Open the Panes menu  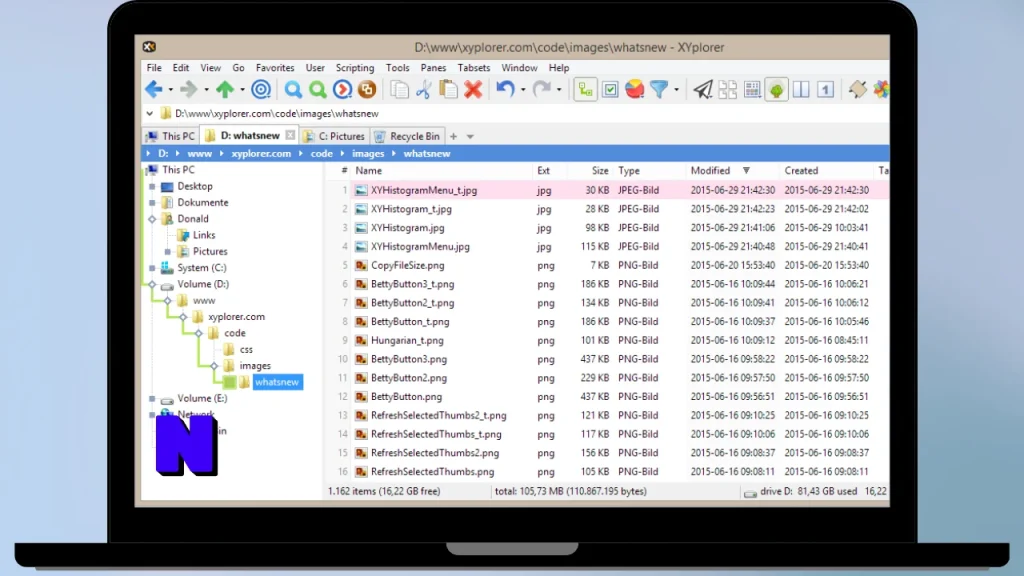(x=433, y=68)
